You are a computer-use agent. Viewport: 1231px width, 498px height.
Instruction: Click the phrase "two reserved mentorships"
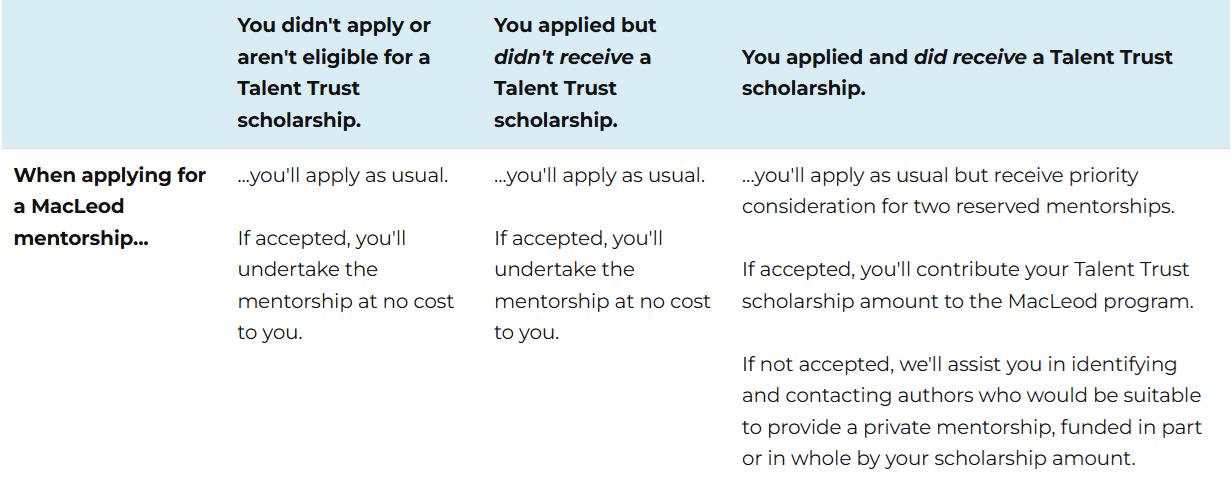[1063, 207]
